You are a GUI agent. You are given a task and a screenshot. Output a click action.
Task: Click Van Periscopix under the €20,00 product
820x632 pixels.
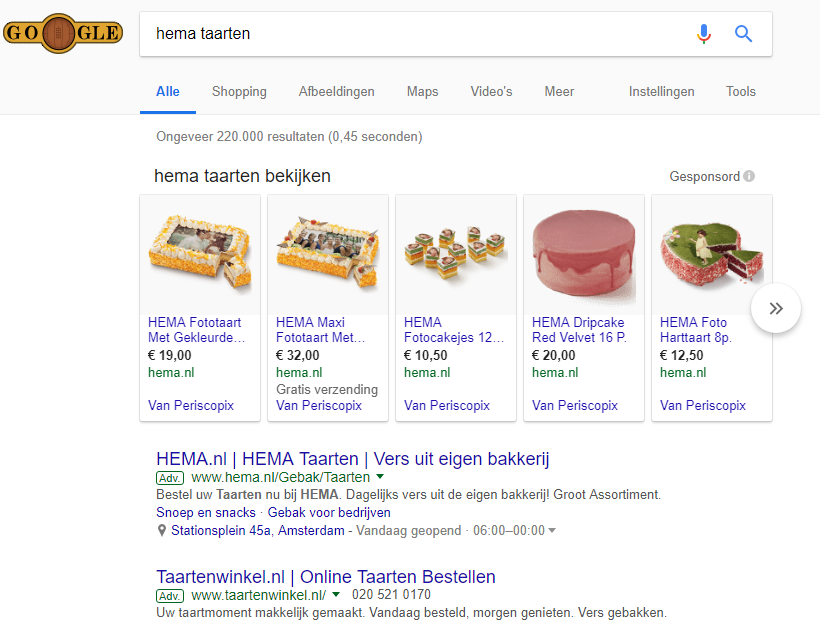coord(575,405)
